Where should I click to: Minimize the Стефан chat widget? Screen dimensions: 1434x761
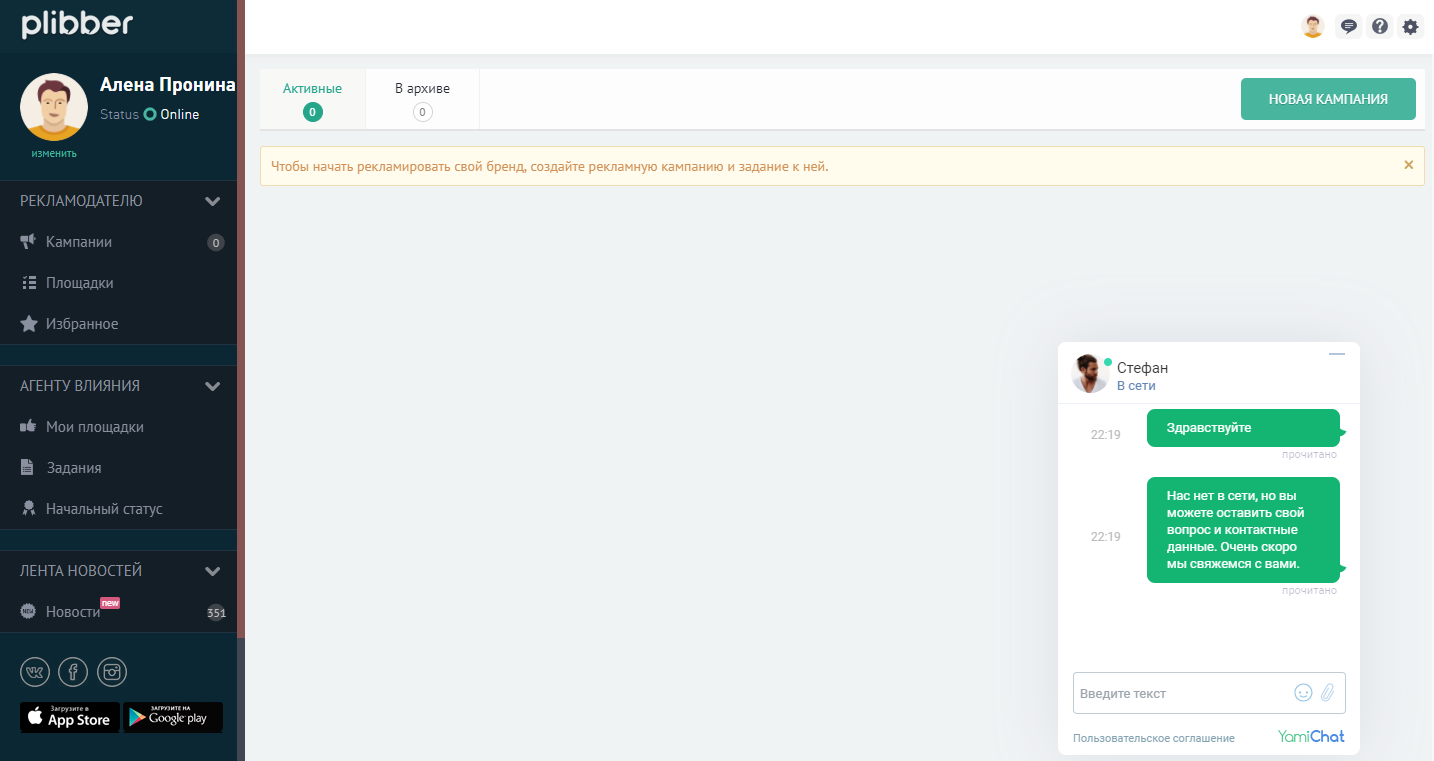point(1337,354)
